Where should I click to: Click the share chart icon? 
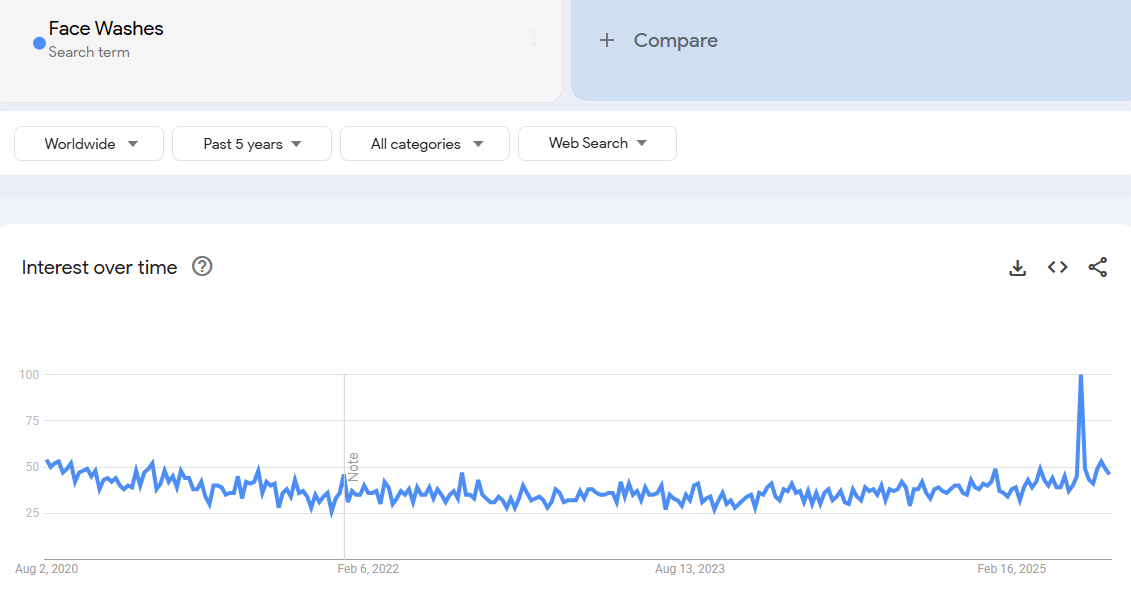click(1097, 267)
